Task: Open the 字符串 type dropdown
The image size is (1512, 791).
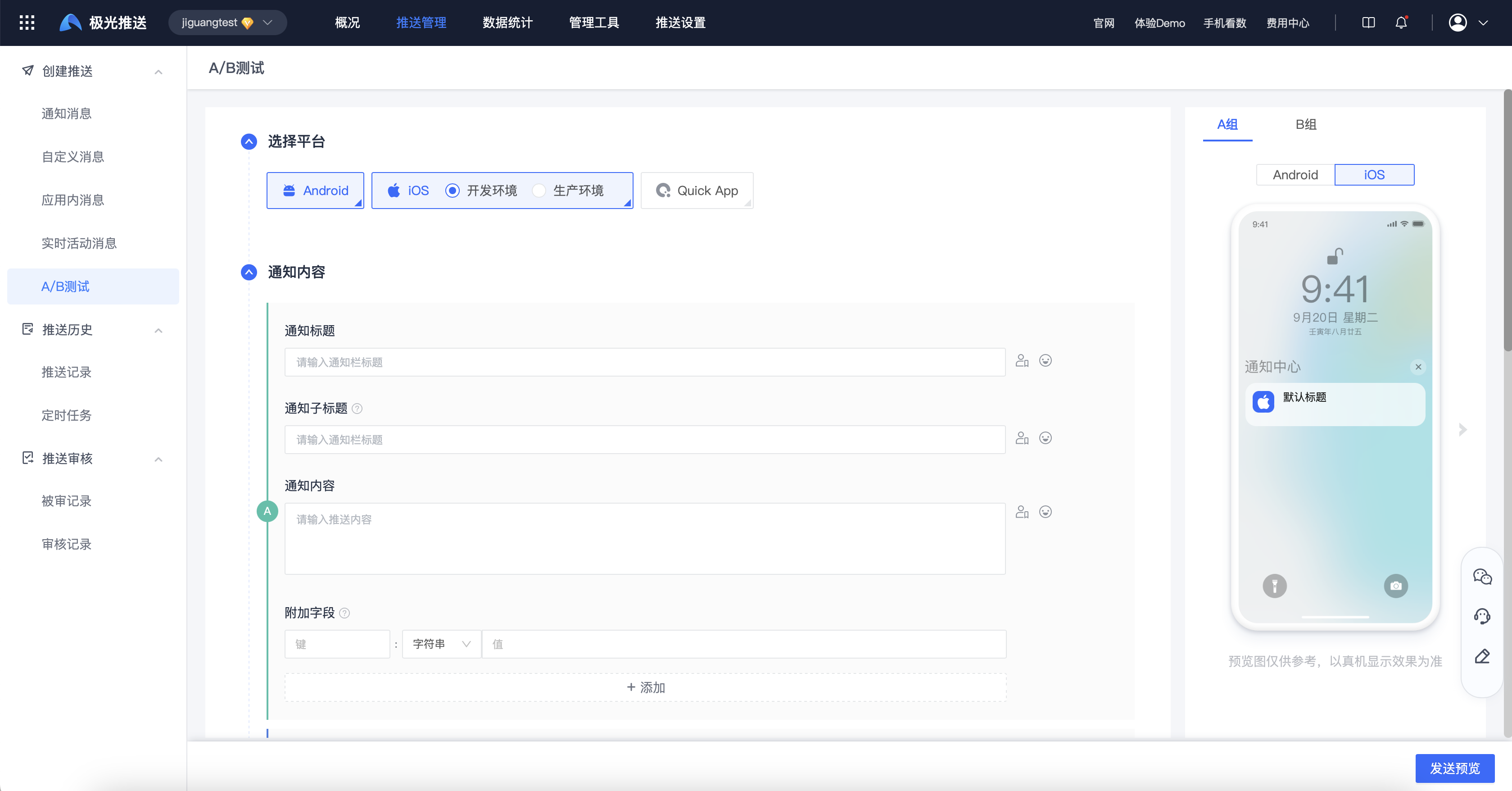Action: pos(441,644)
